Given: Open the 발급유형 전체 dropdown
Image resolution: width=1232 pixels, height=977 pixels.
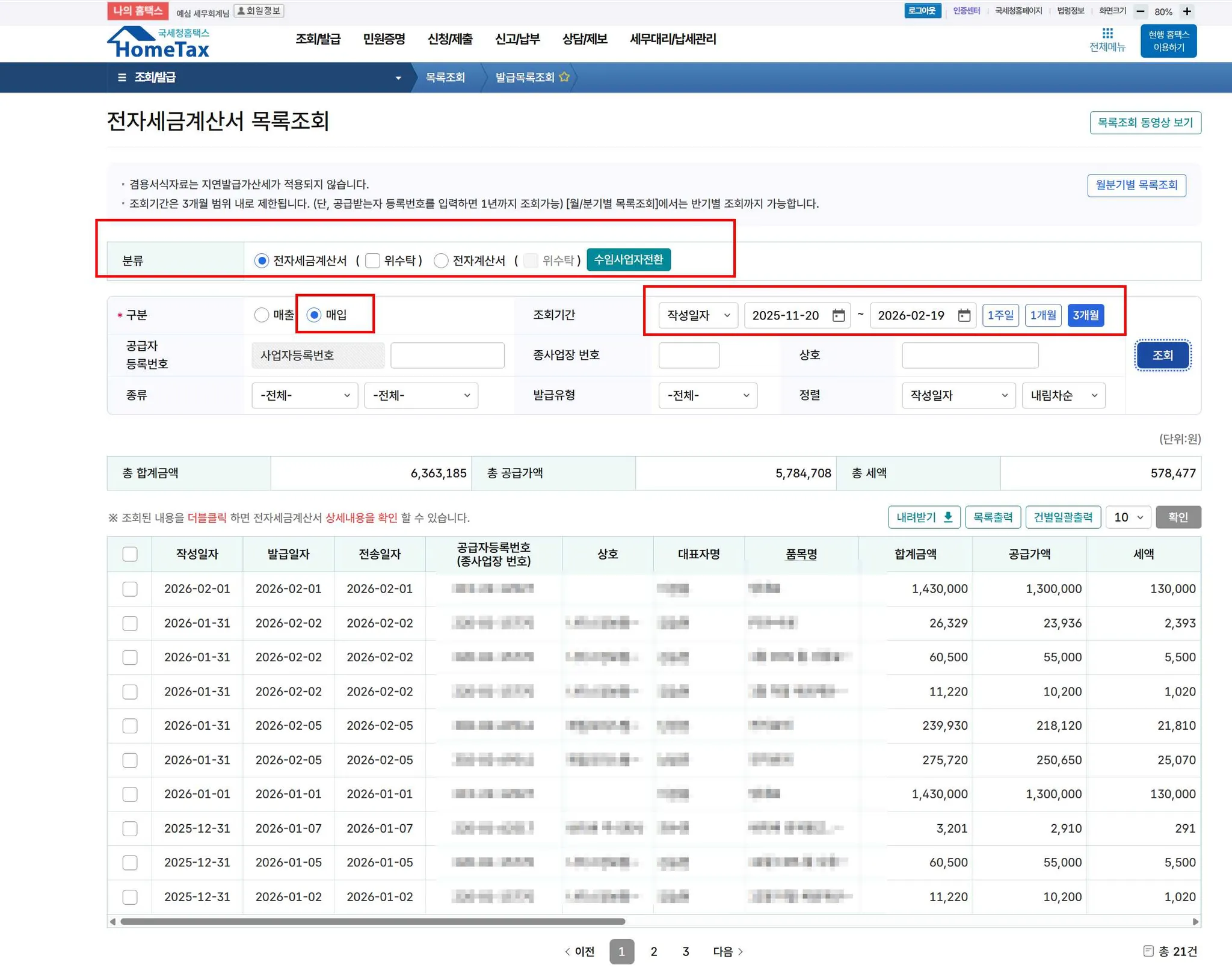Looking at the screenshot, I should (707, 395).
